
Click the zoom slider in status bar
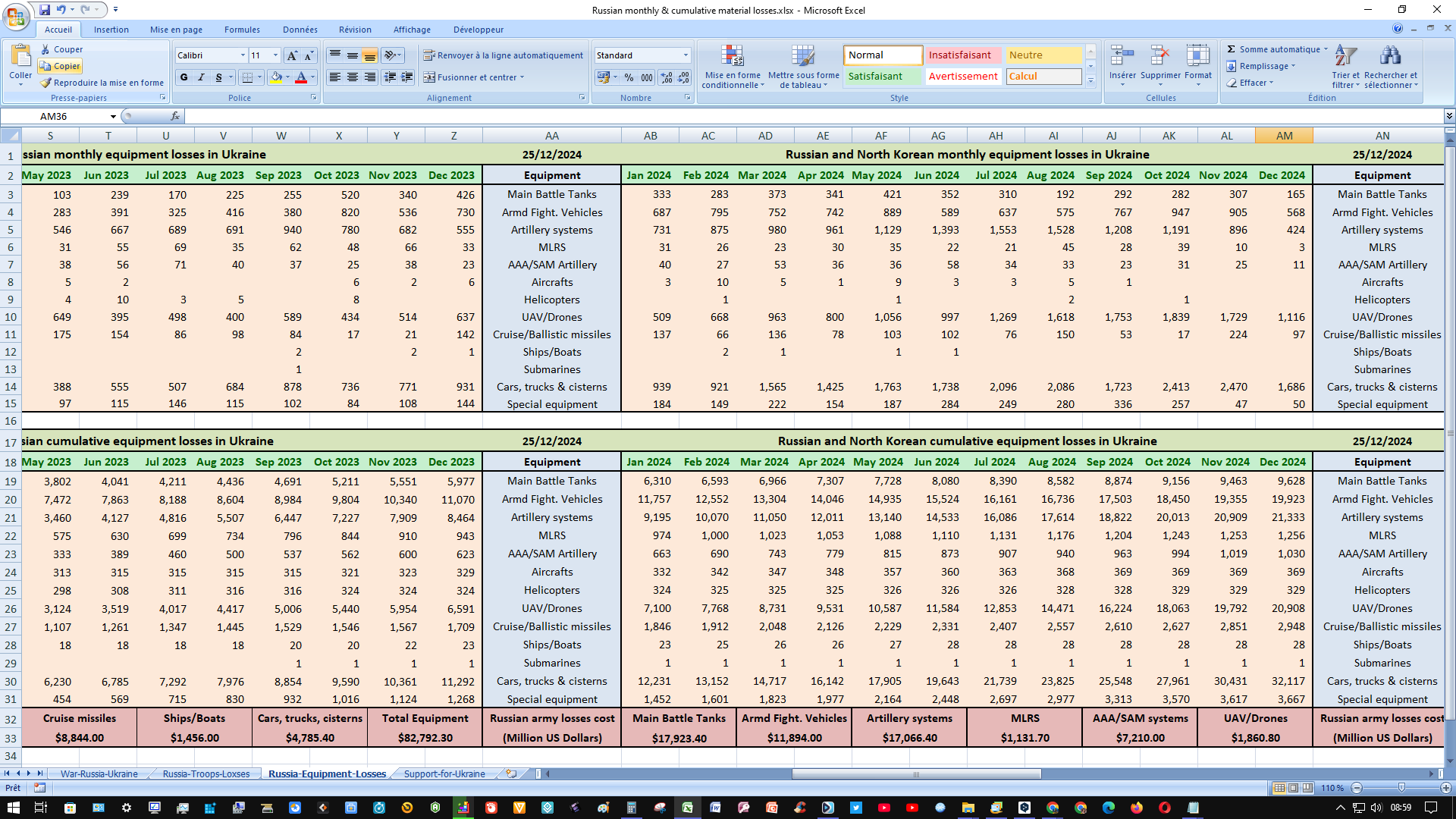tap(1401, 788)
